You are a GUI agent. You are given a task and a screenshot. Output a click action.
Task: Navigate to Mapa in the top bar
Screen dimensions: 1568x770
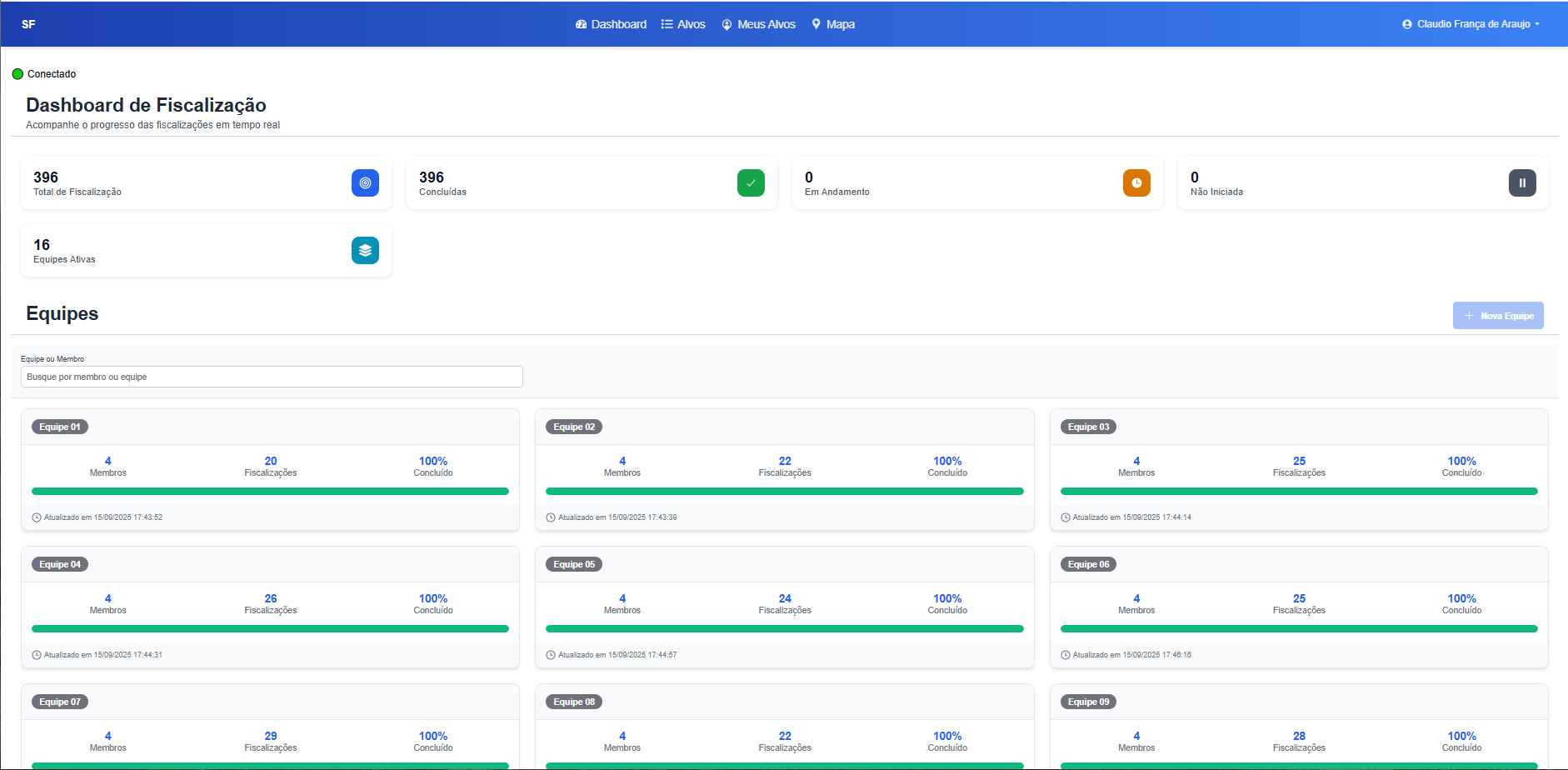(x=833, y=24)
